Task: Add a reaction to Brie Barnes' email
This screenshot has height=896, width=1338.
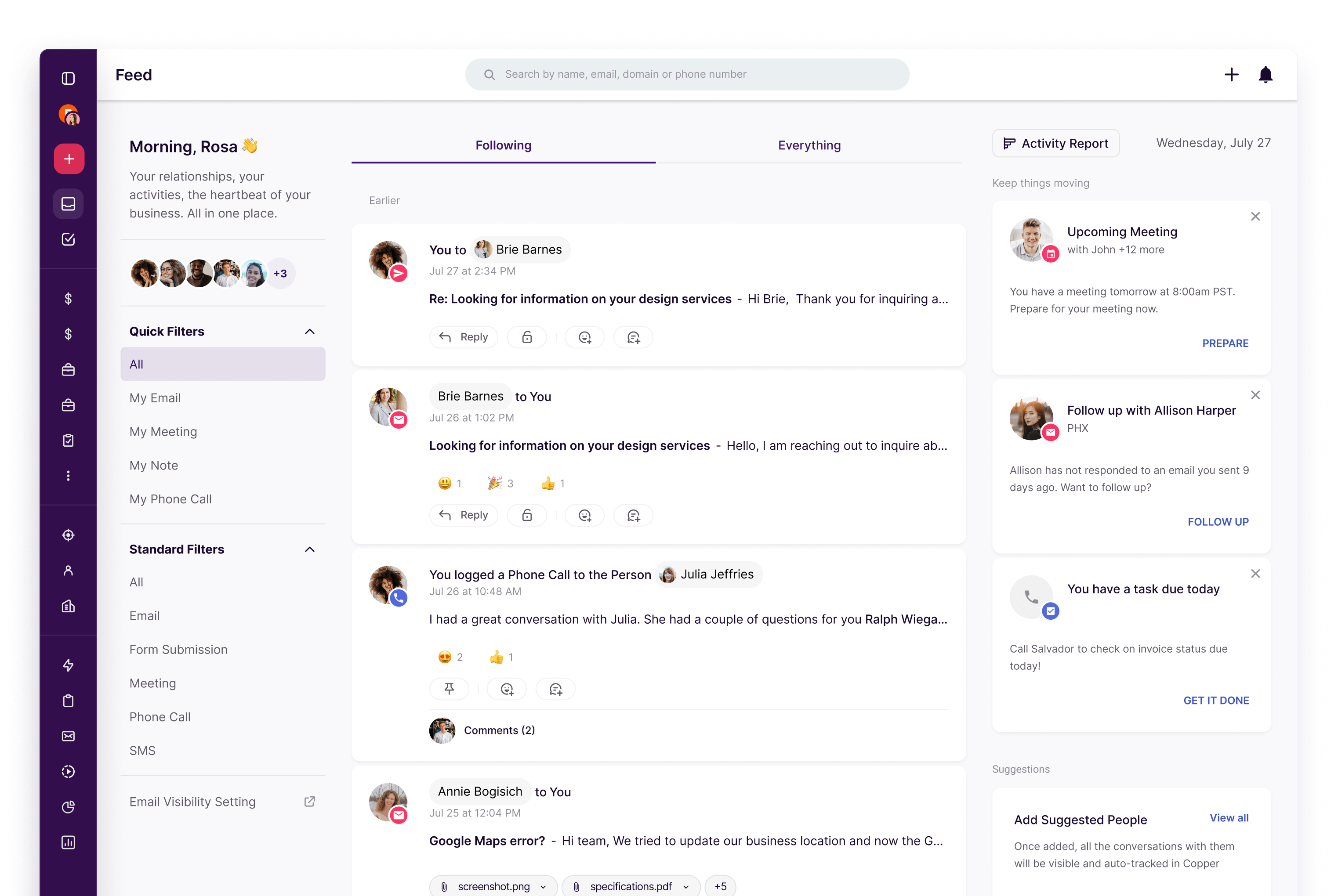Action: [584, 515]
